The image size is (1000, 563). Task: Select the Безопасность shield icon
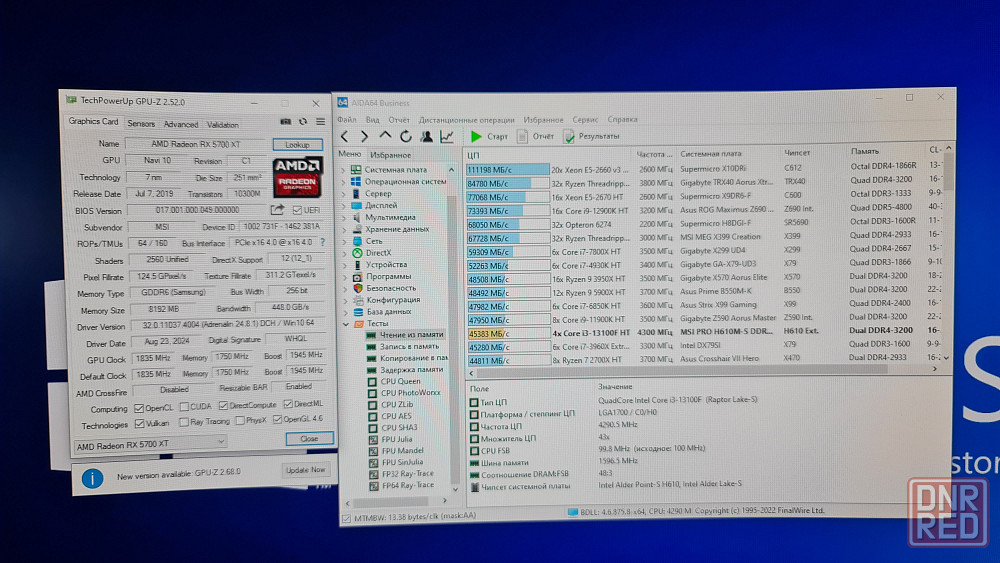coord(358,288)
